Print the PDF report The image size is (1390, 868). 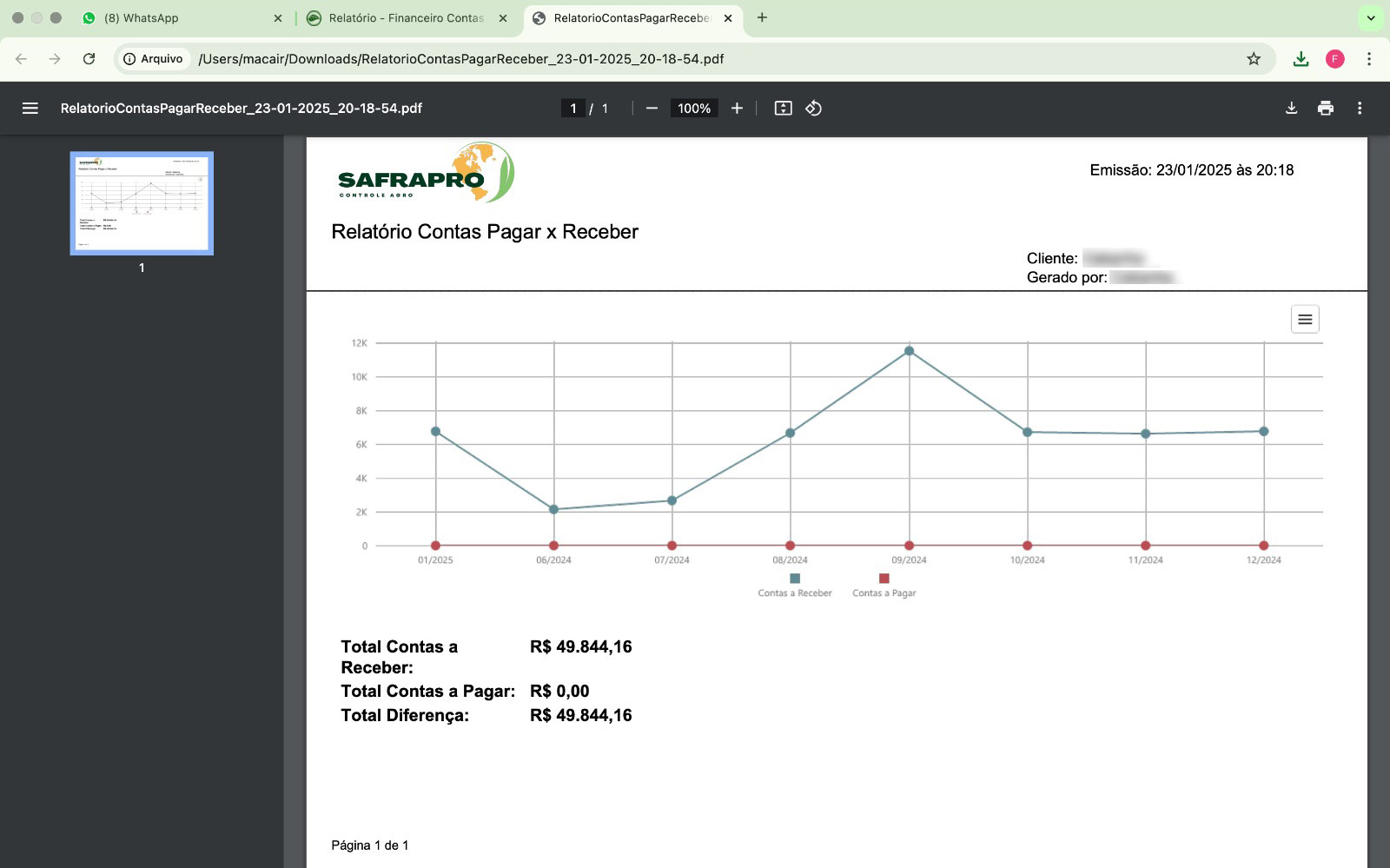coord(1325,109)
